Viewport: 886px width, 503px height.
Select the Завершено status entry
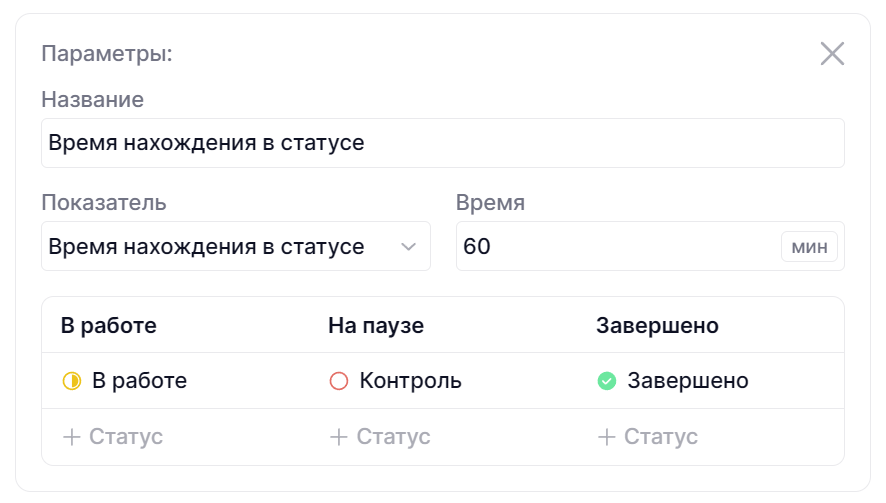687,381
